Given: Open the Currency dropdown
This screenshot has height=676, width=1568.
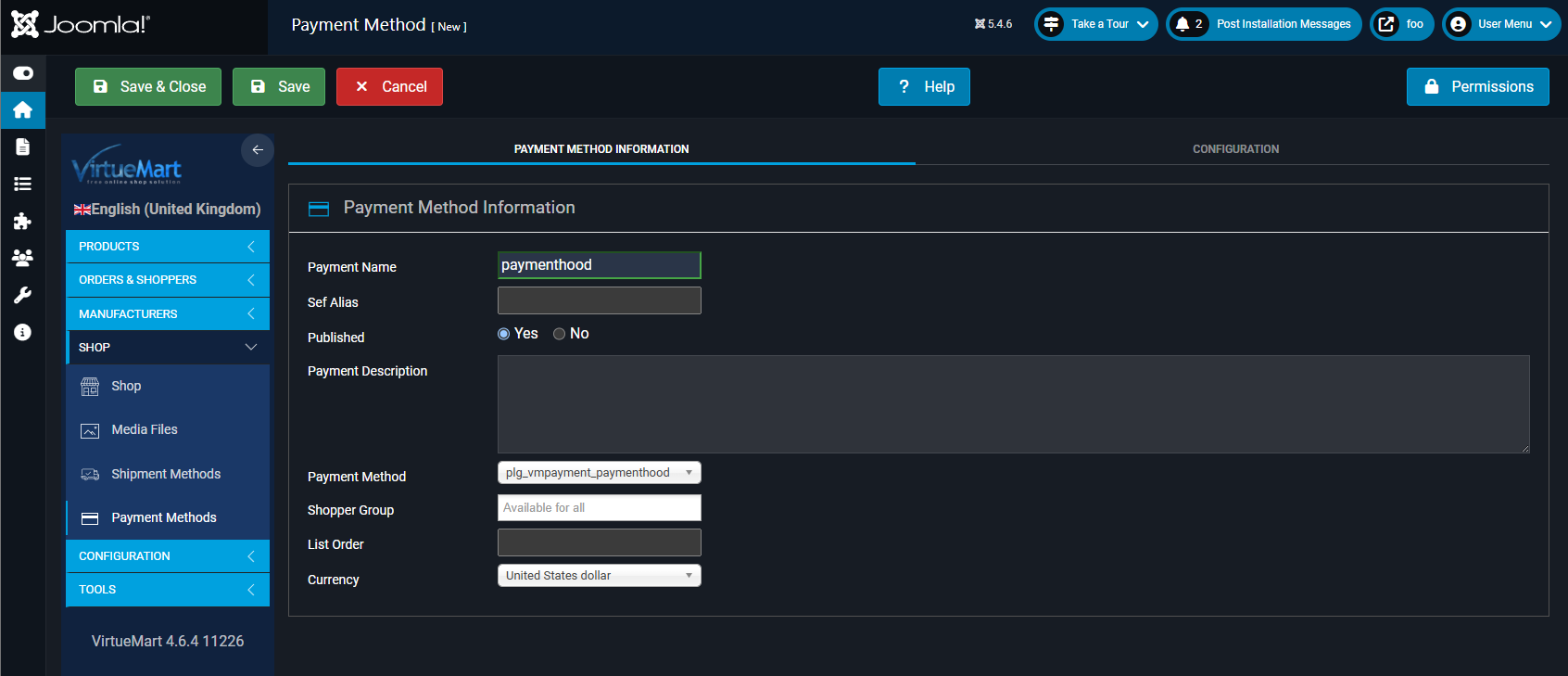Looking at the screenshot, I should pyautogui.click(x=600, y=576).
